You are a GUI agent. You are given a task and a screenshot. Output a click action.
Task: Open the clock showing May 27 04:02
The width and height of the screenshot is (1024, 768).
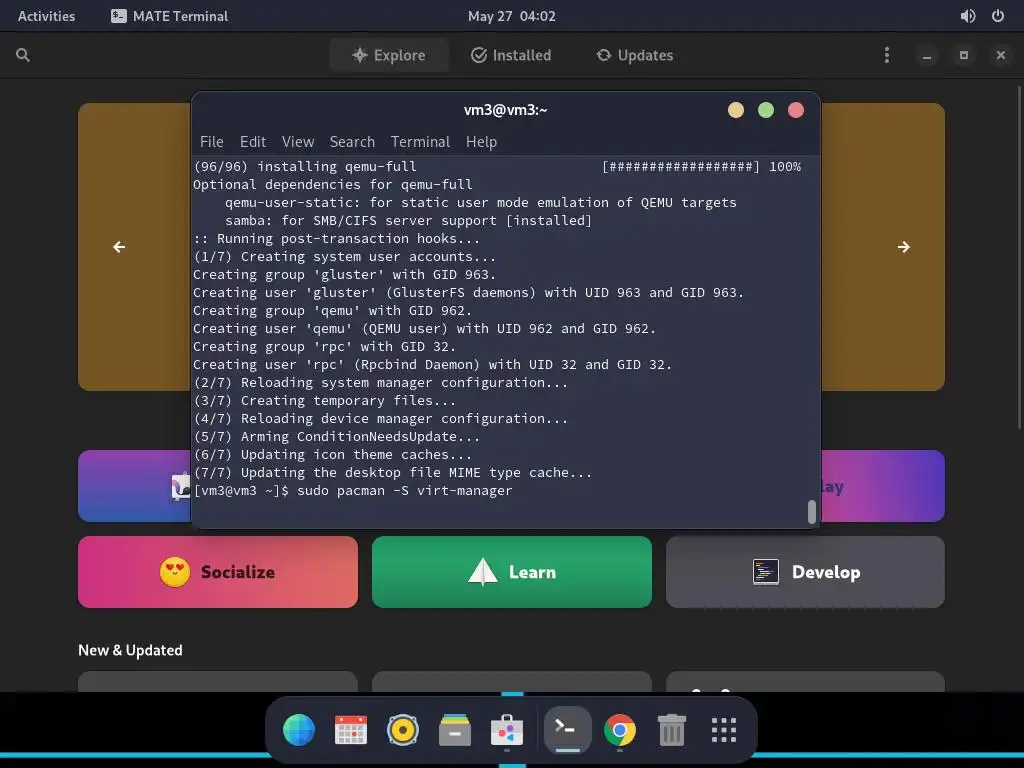point(511,16)
